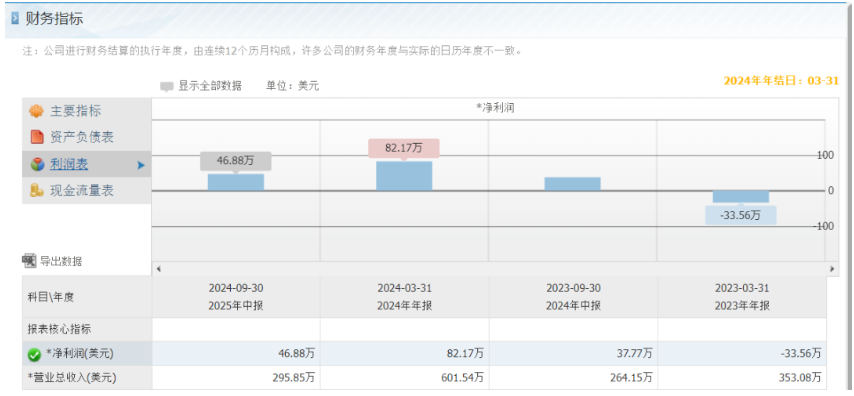Click the chart scrollbar left arrow
Viewport: 854px width, 396px height.
(158, 269)
